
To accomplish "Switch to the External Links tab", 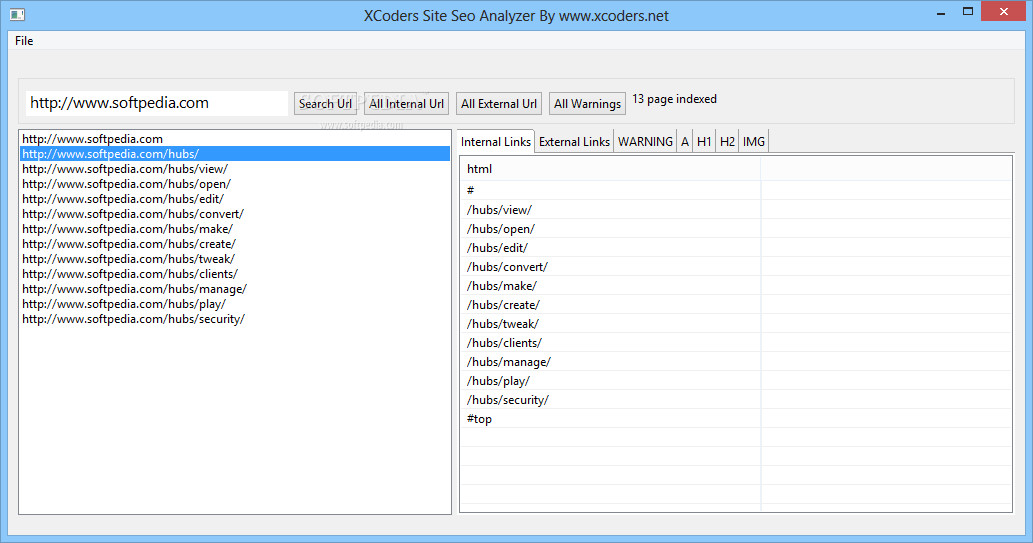I will pos(574,142).
